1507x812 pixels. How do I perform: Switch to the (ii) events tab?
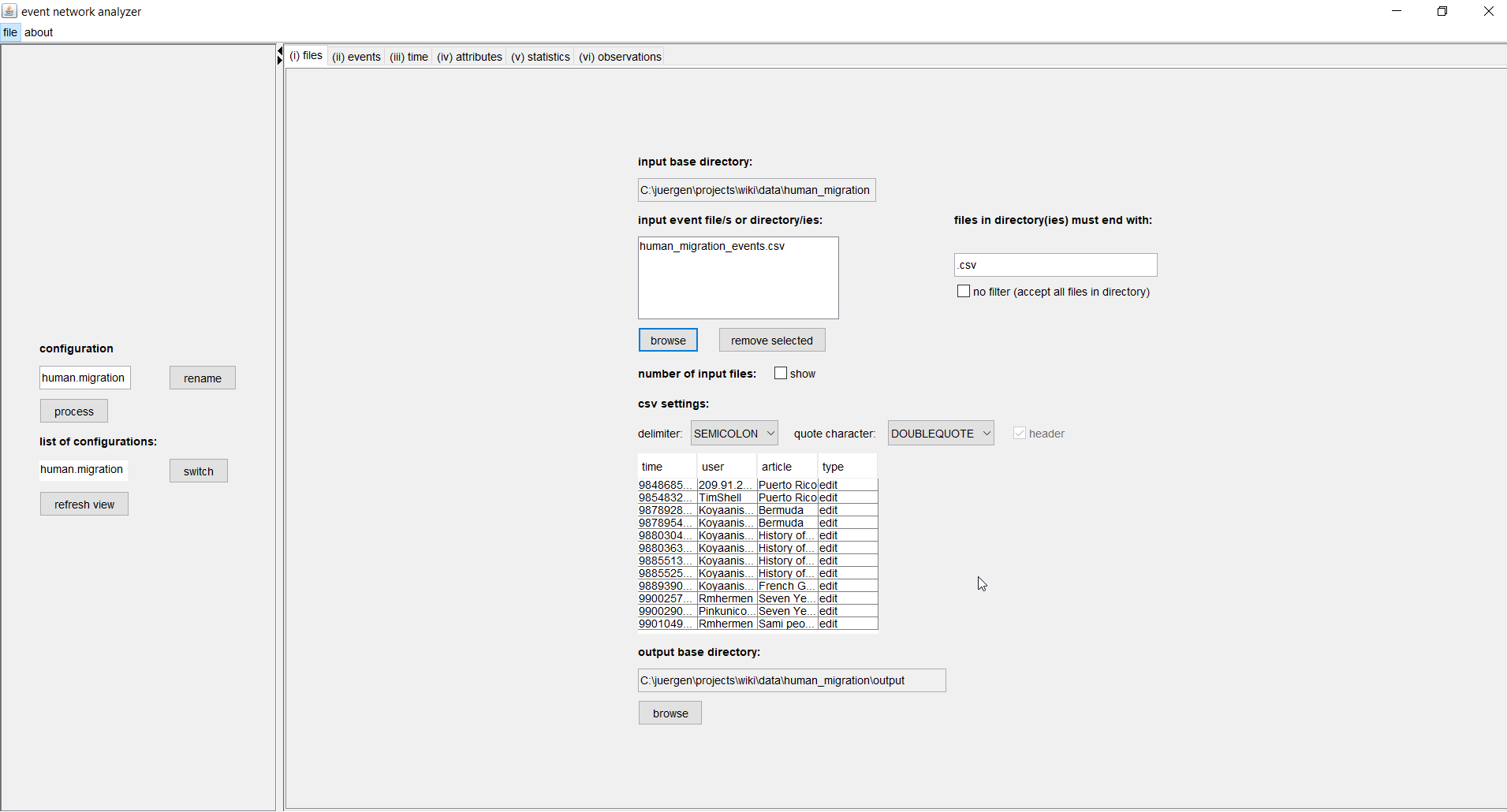pos(356,57)
